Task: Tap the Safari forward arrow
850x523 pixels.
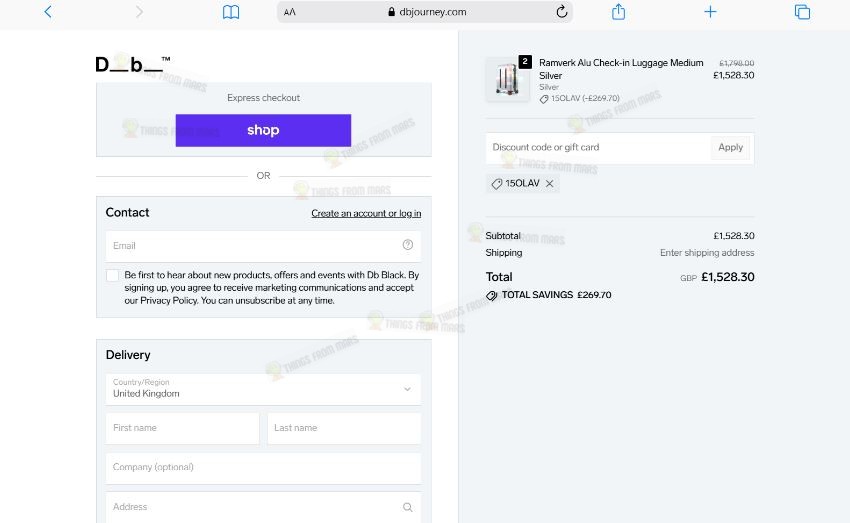Action: 139,12
